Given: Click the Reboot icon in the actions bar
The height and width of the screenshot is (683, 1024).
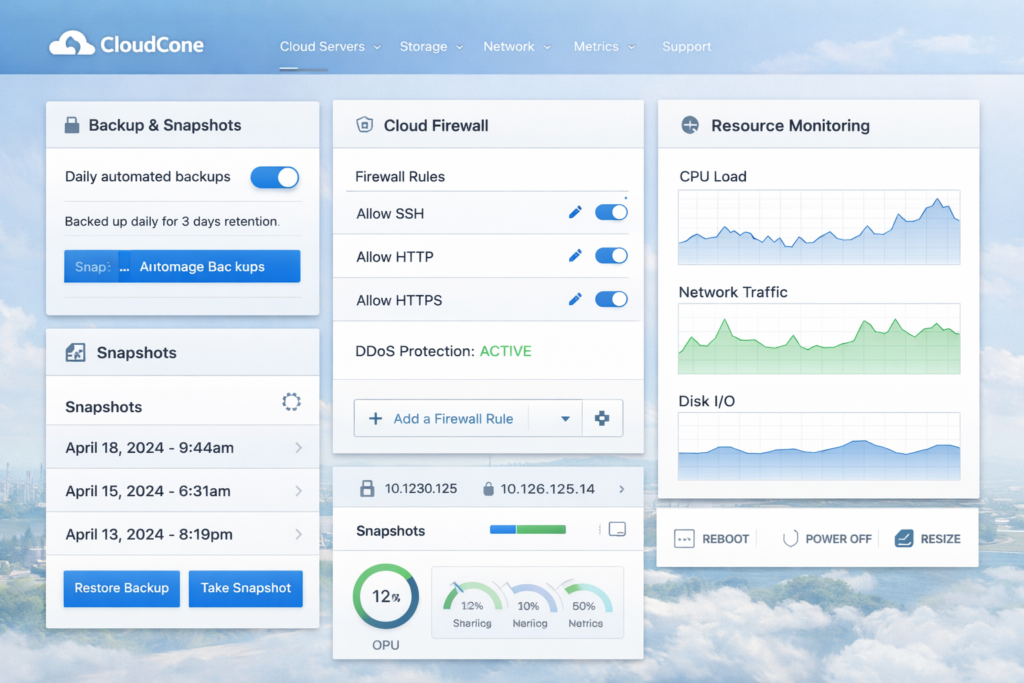Looking at the screenshot, I should tap(683, 538).
